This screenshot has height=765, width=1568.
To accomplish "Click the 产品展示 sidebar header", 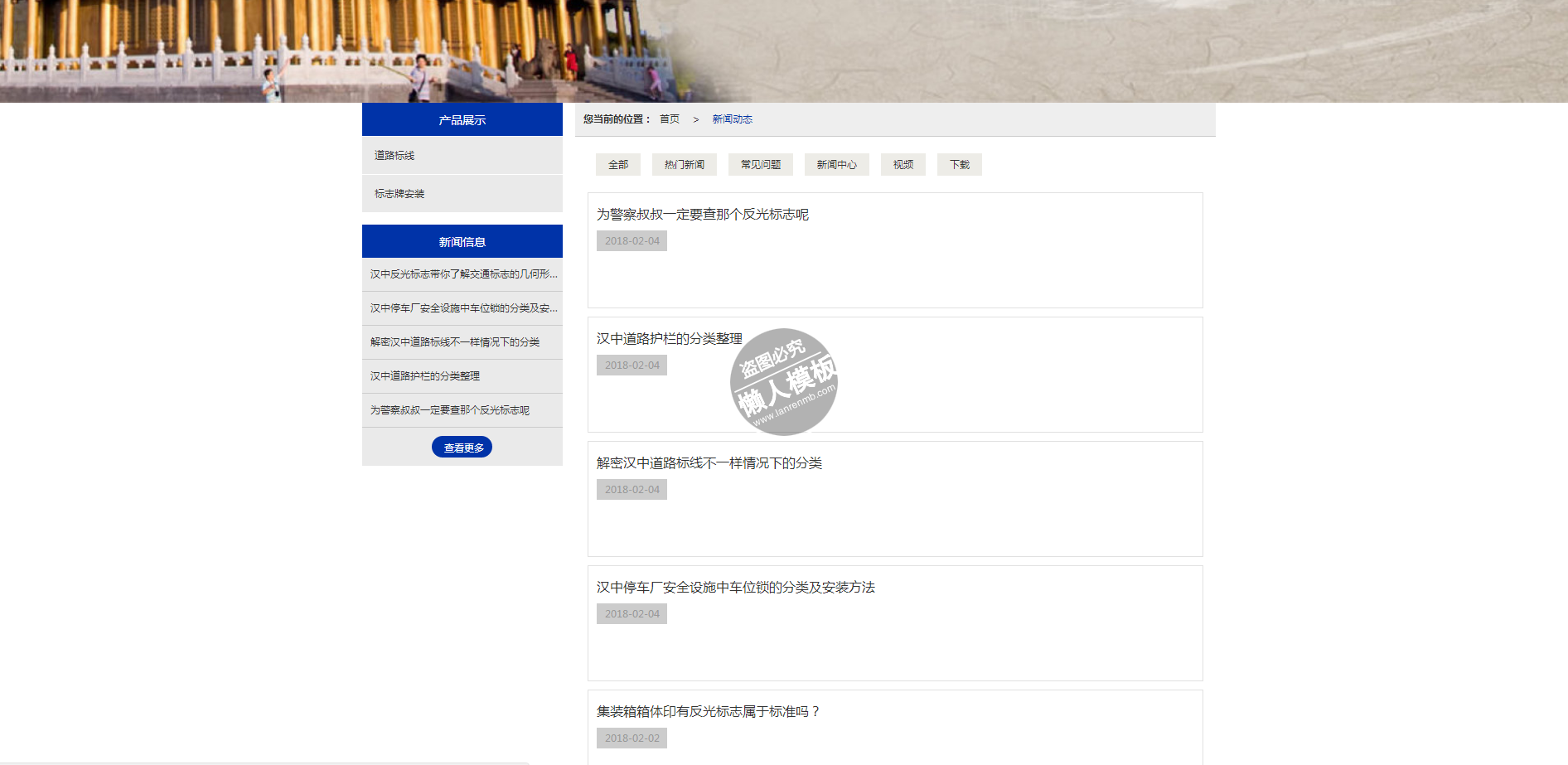I will click(462, 120).
